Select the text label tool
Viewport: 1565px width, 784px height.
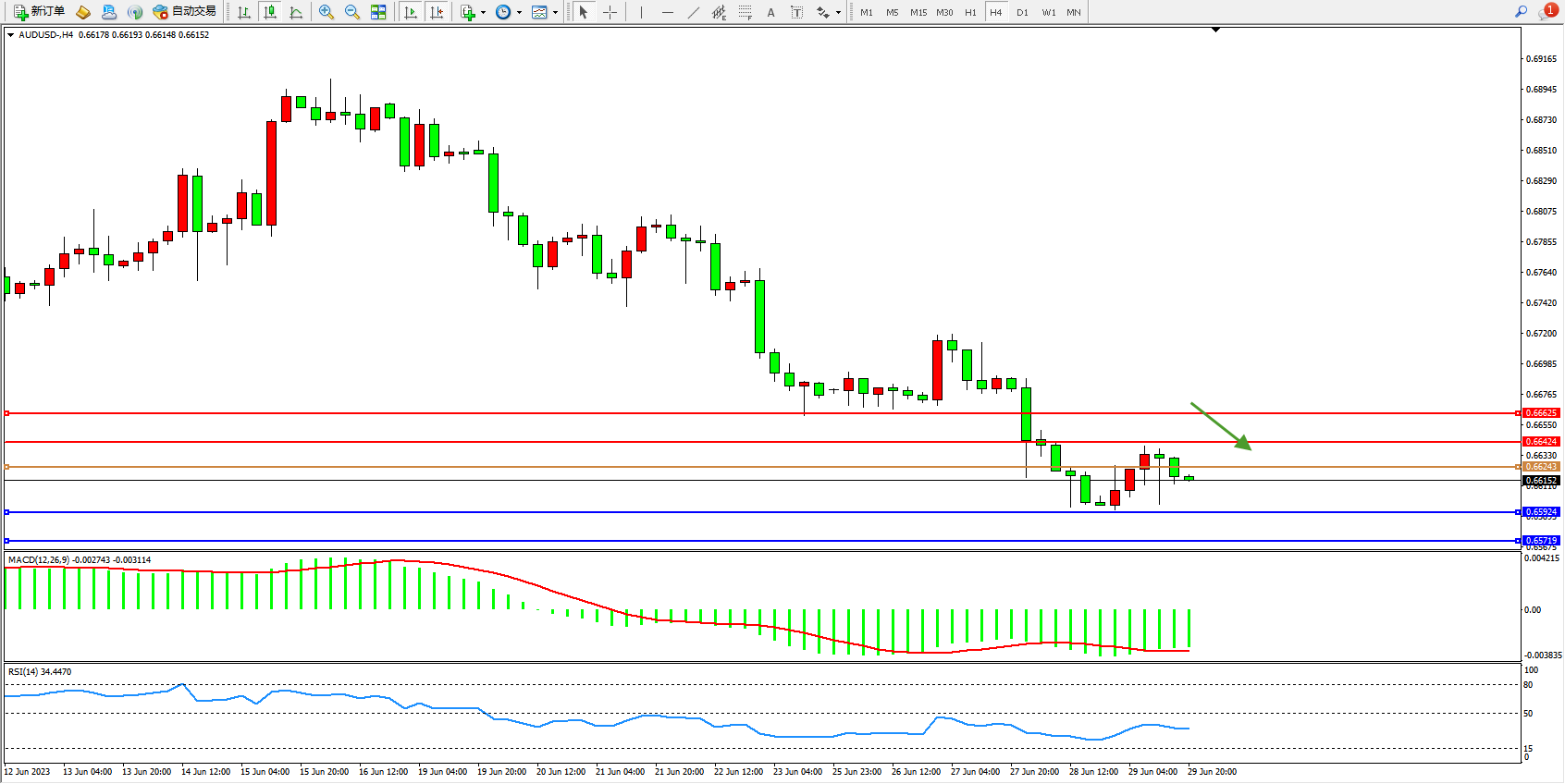pyautogui.click(x=797, y=12)
